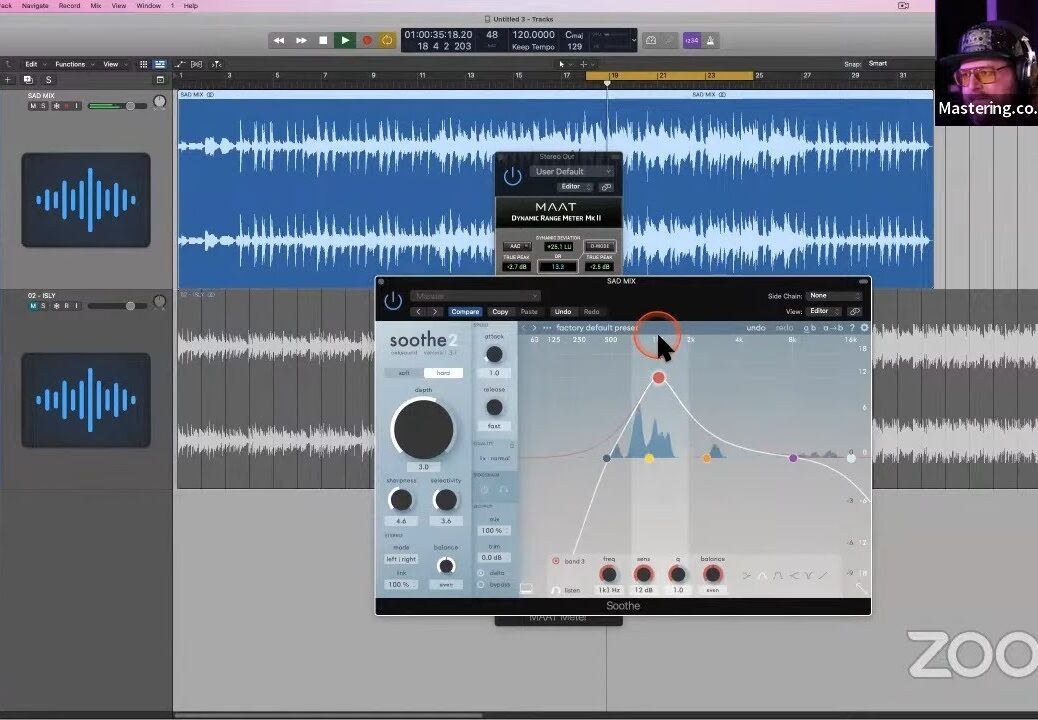The width and height of the screenshot is (1038, 720).
Task: Open soothe2 preset menu three dots
Action: tap(547, 328)
